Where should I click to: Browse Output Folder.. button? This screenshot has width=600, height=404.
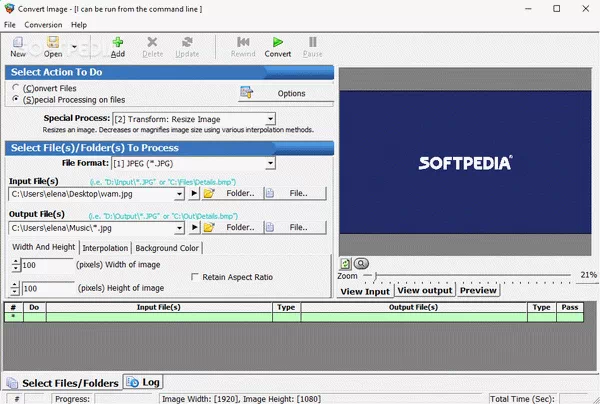[232, 228]
